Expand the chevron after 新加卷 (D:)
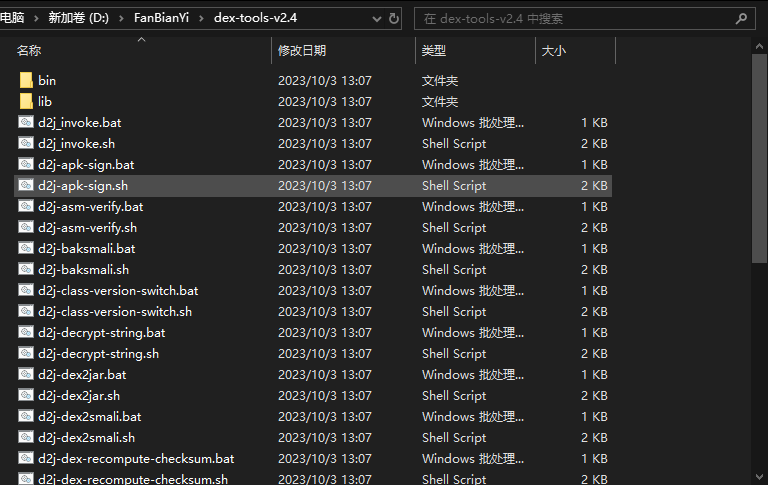The width and height of the screenshot is (768, 485). click(x=121, y=19)
